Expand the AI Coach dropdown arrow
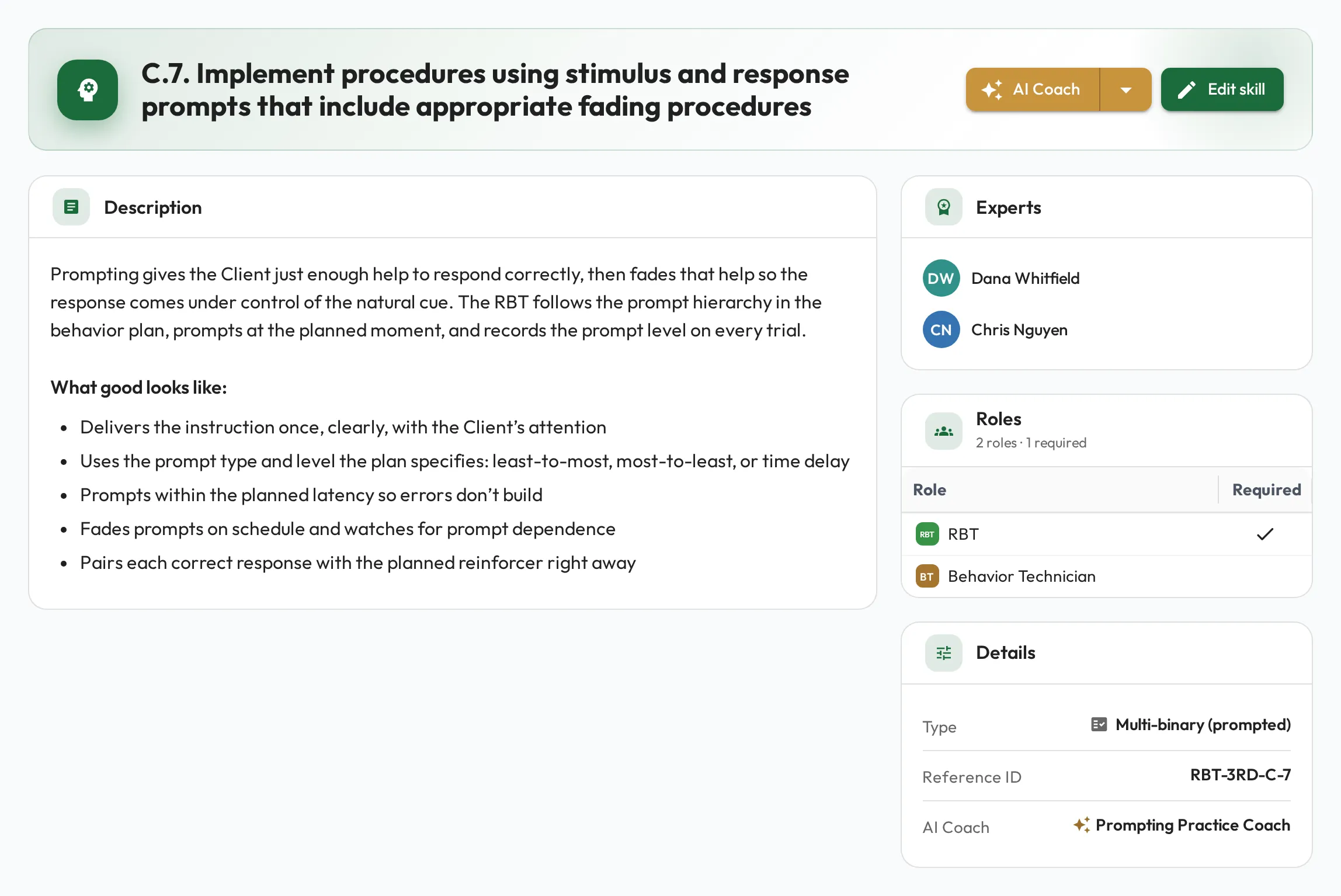The height and width of the screenshot is (896, 1341). [1126, 89]
